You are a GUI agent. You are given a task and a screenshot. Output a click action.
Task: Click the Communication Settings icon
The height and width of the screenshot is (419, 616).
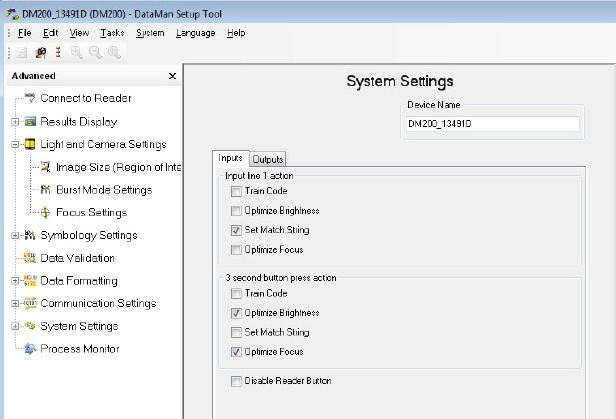click(30, 303)
